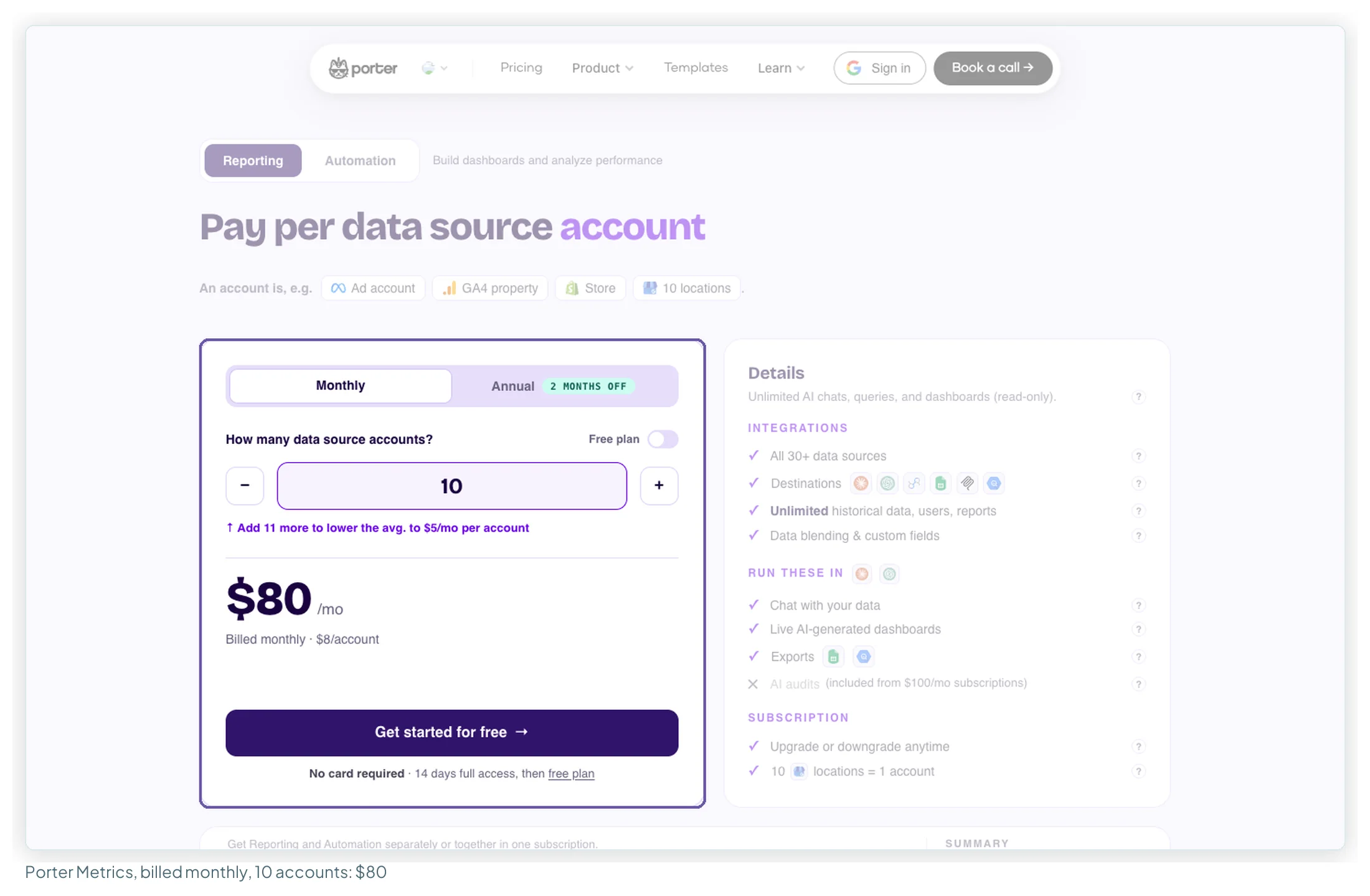Toggle the Free plan switch
This screenshot has height=896, width=1370.
pyautogui.click(x=663, y=439)
